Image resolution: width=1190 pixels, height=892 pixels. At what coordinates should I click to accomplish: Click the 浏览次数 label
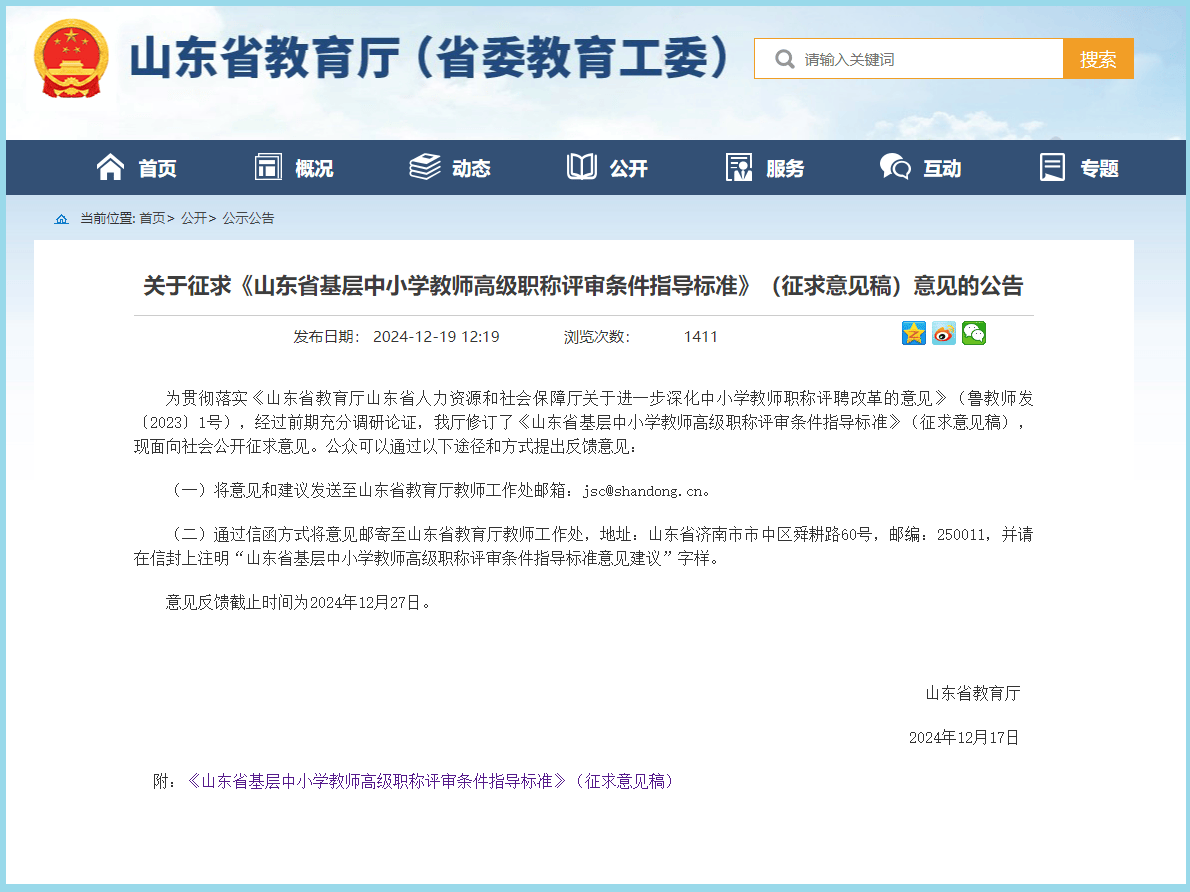tap(597, 336)
